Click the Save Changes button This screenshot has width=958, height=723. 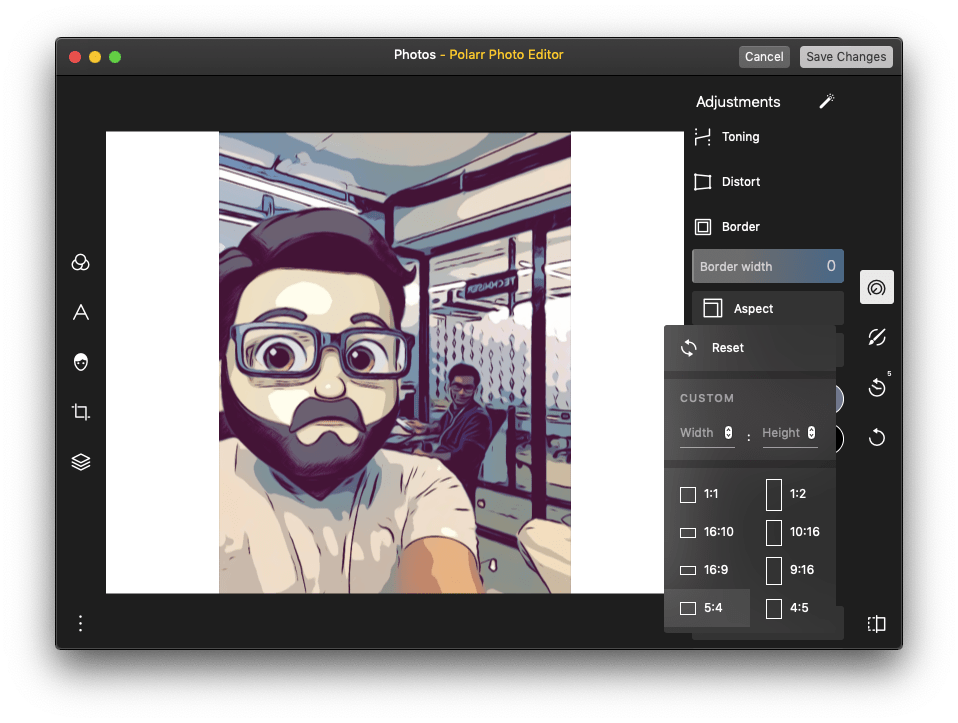[x=846, y=57]
